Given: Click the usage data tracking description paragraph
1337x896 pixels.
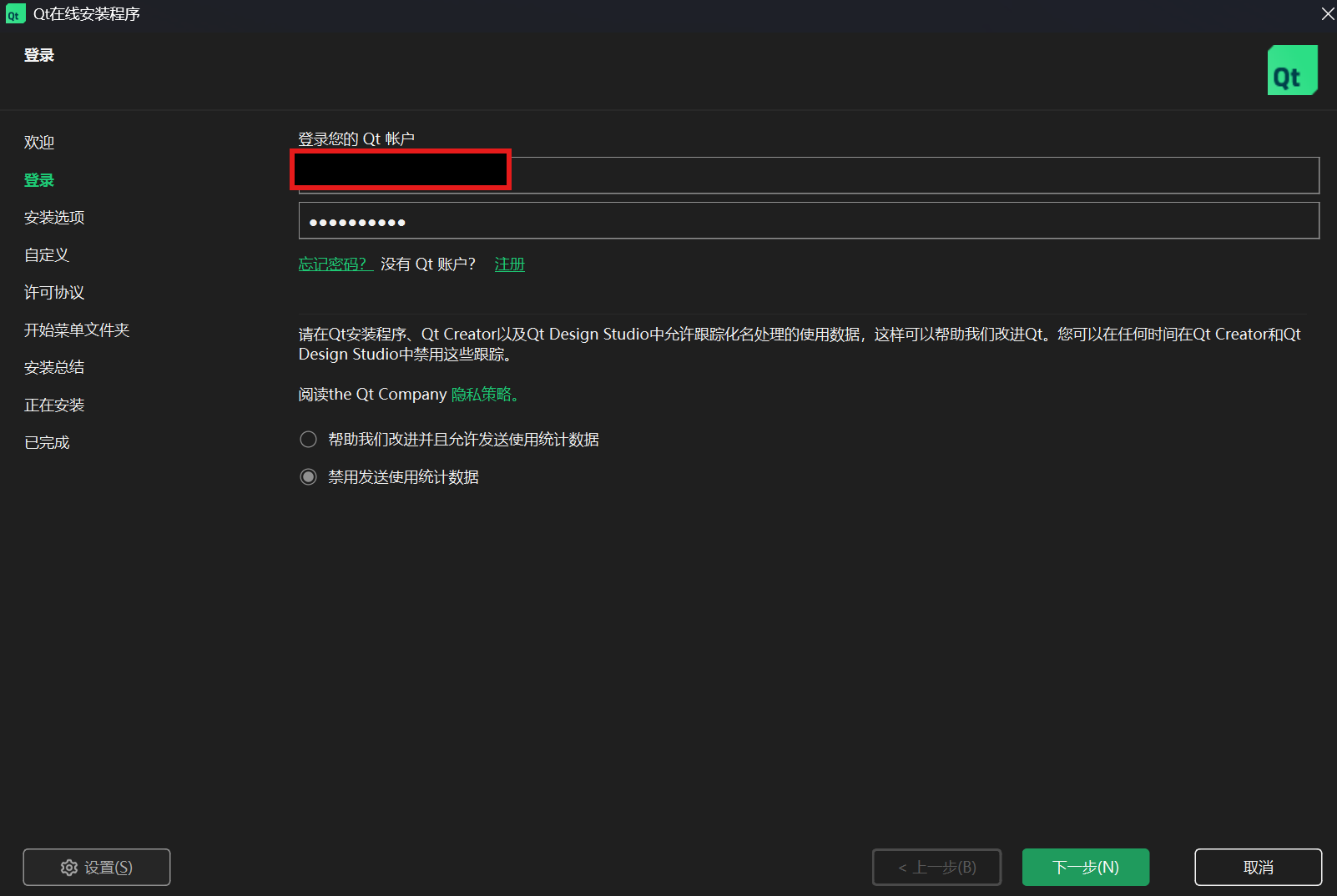Looking at the screenshot, I should click(x=800, y=344).
